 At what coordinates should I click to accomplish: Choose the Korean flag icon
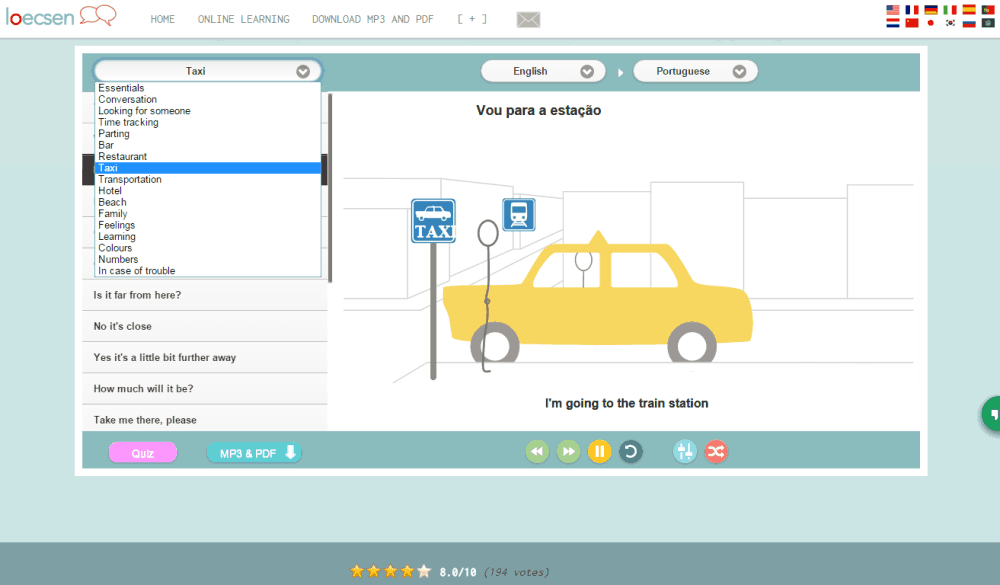[950, 23]
